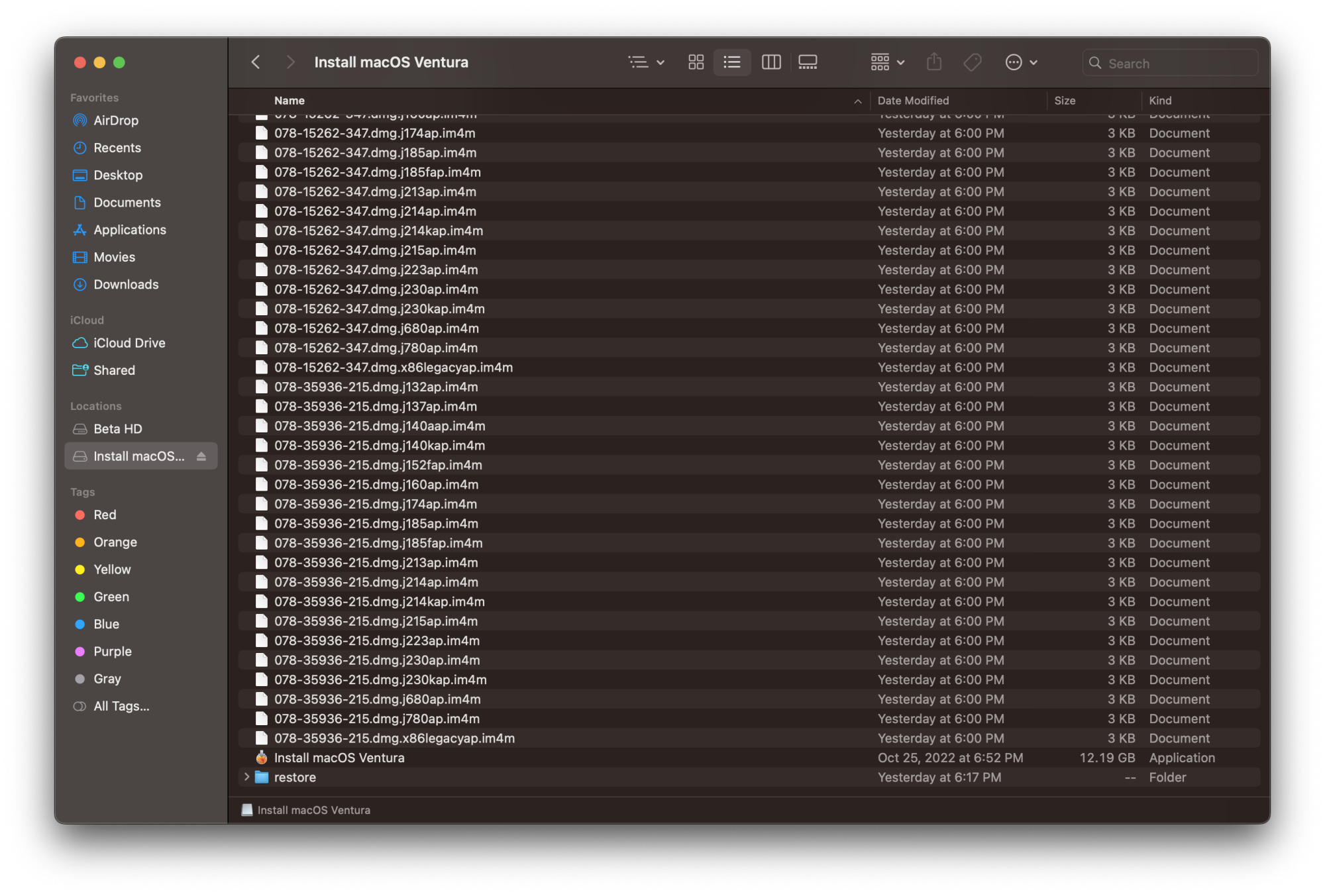The height and width of the screenshot is (896, 1325).
Task: Select 078-15262-347.dmg.j185fap.im4m file
Action: [x=749, y=172]
